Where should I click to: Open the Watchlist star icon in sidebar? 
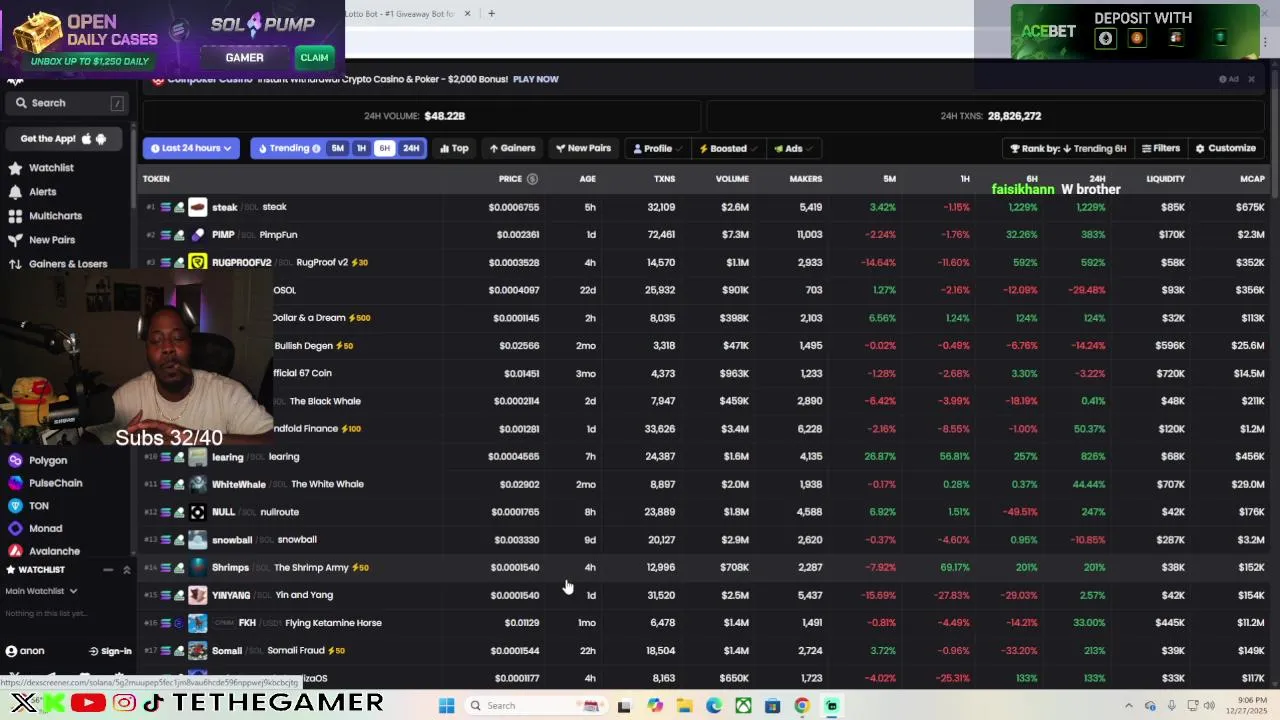pyautogui.click(x=15, y=168)
